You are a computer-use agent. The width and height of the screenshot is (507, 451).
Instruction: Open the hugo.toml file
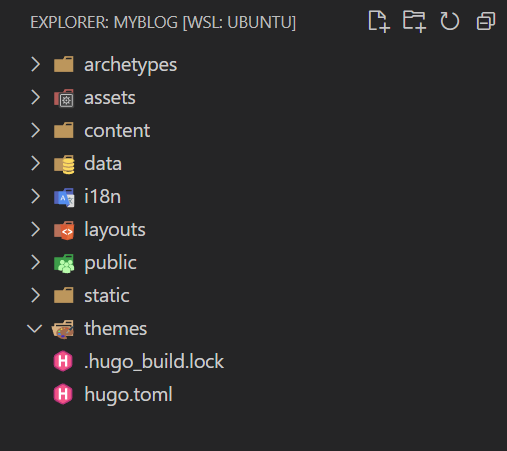(128, 395)
